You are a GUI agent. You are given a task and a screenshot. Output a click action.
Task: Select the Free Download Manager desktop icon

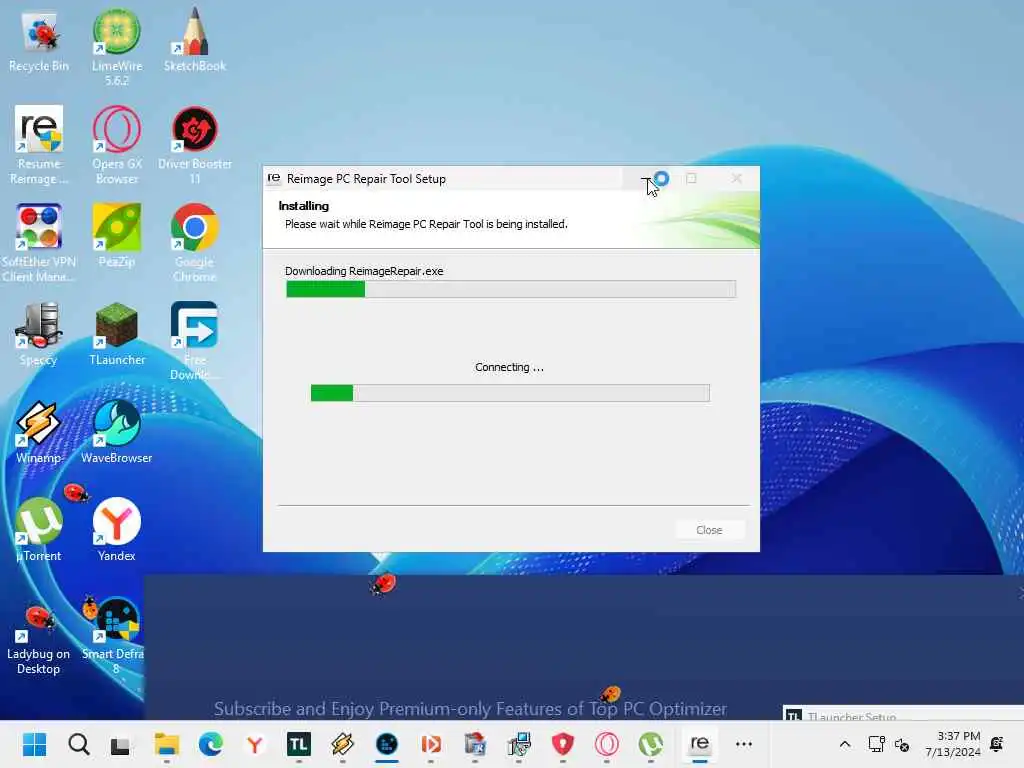[195, 341]
